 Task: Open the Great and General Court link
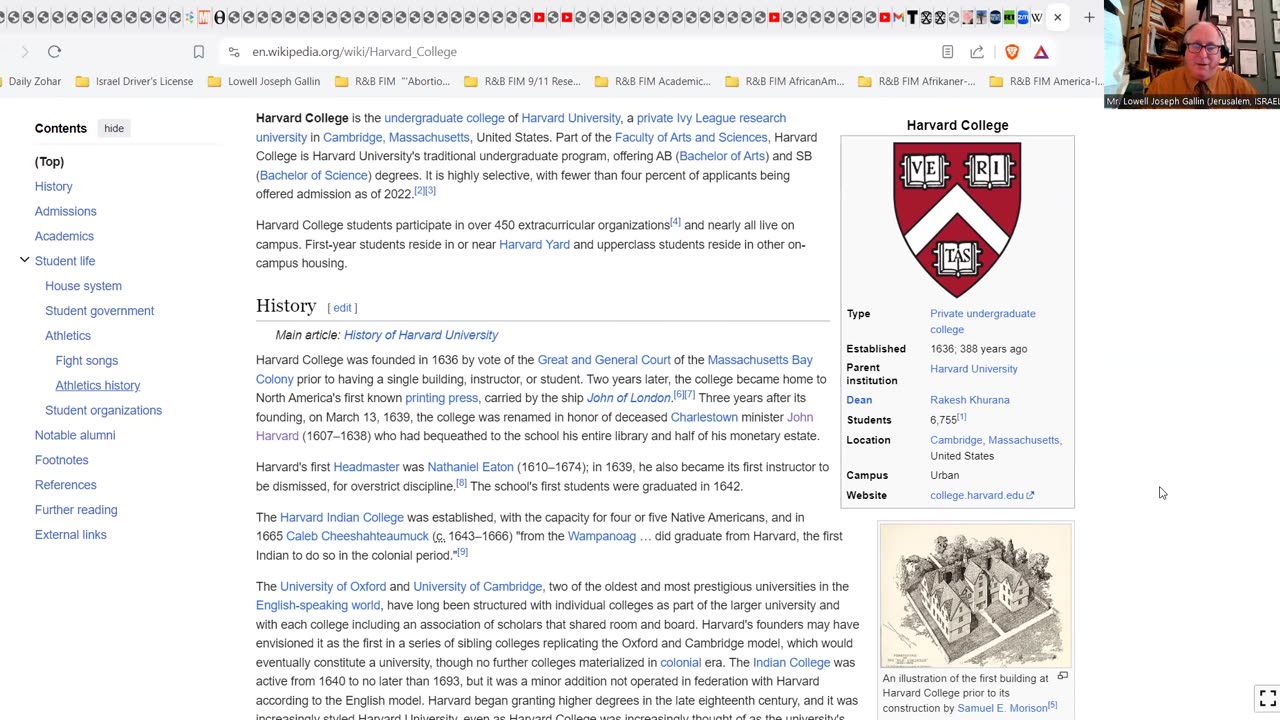(604, 360)
